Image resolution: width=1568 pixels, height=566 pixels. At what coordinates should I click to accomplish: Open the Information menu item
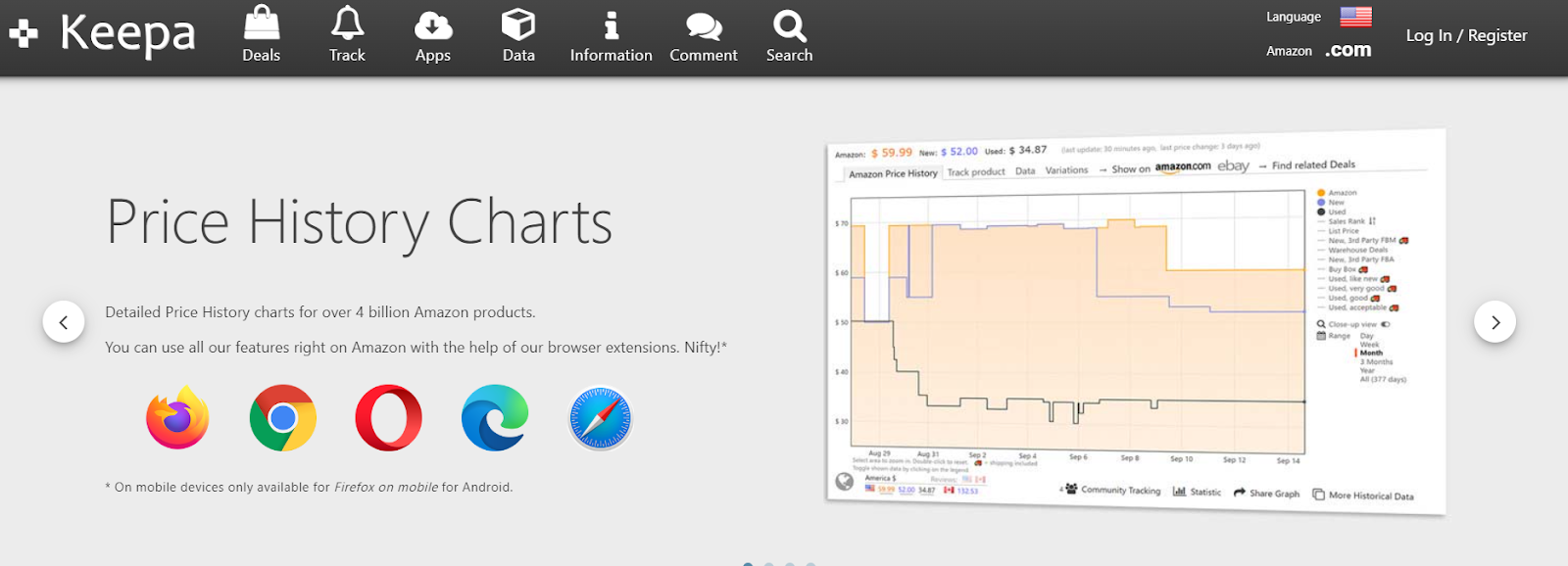pyautogui.click(x=611, y=35)
